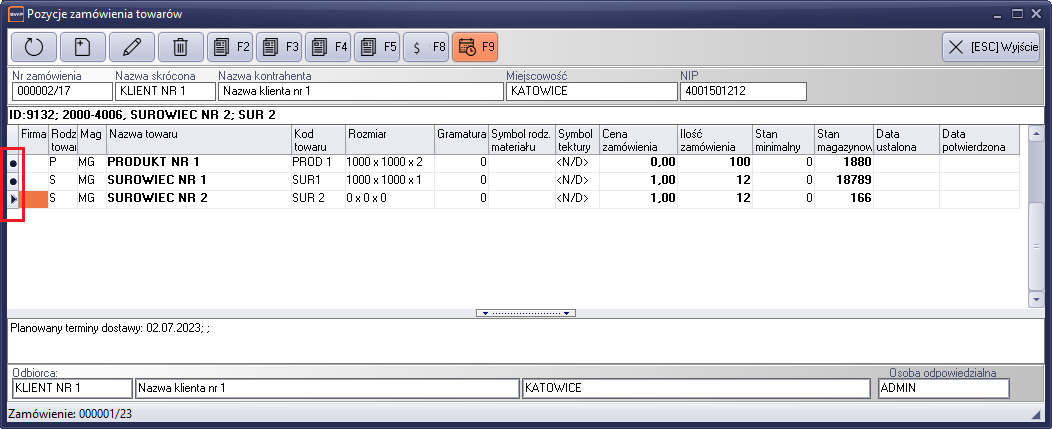Add a new order item document
Image resolution: width=1052 pixels, height=429 pixels.
tap(82, 46)
